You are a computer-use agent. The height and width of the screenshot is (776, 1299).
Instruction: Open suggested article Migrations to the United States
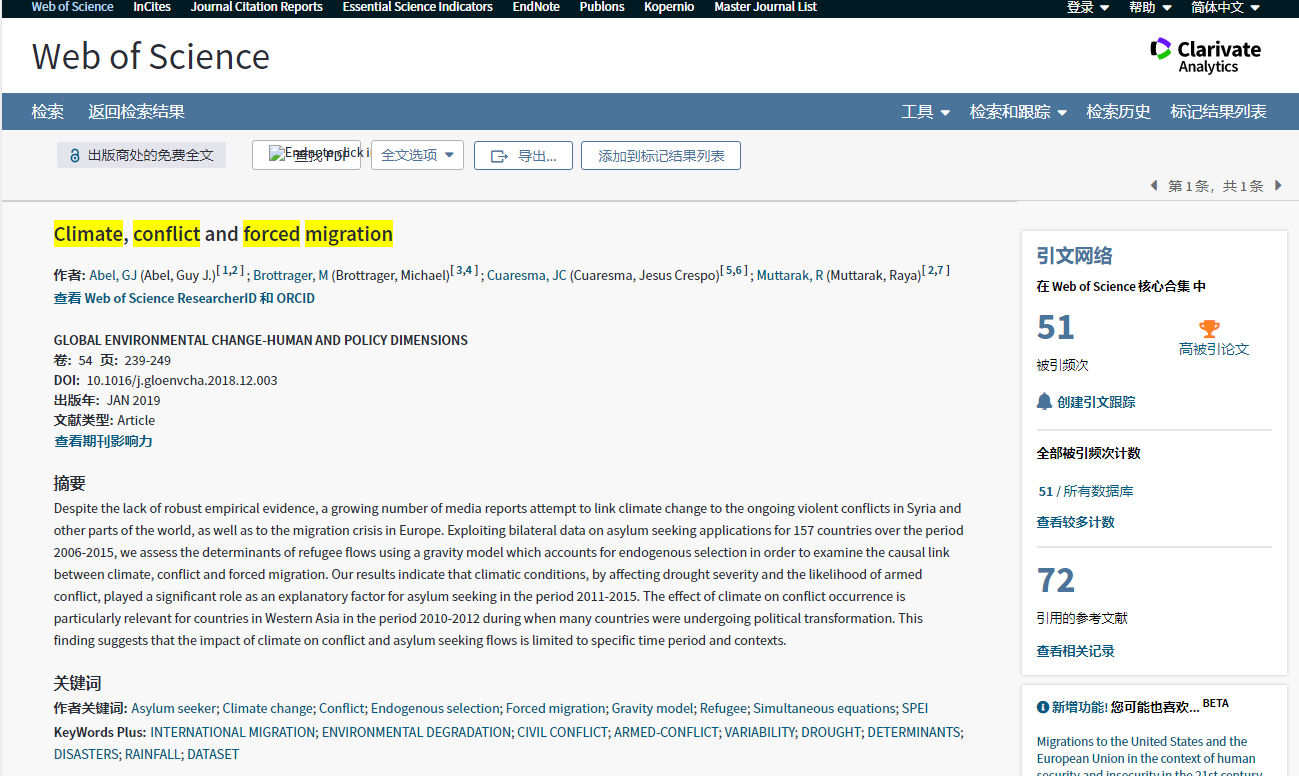pos(1148,758)
